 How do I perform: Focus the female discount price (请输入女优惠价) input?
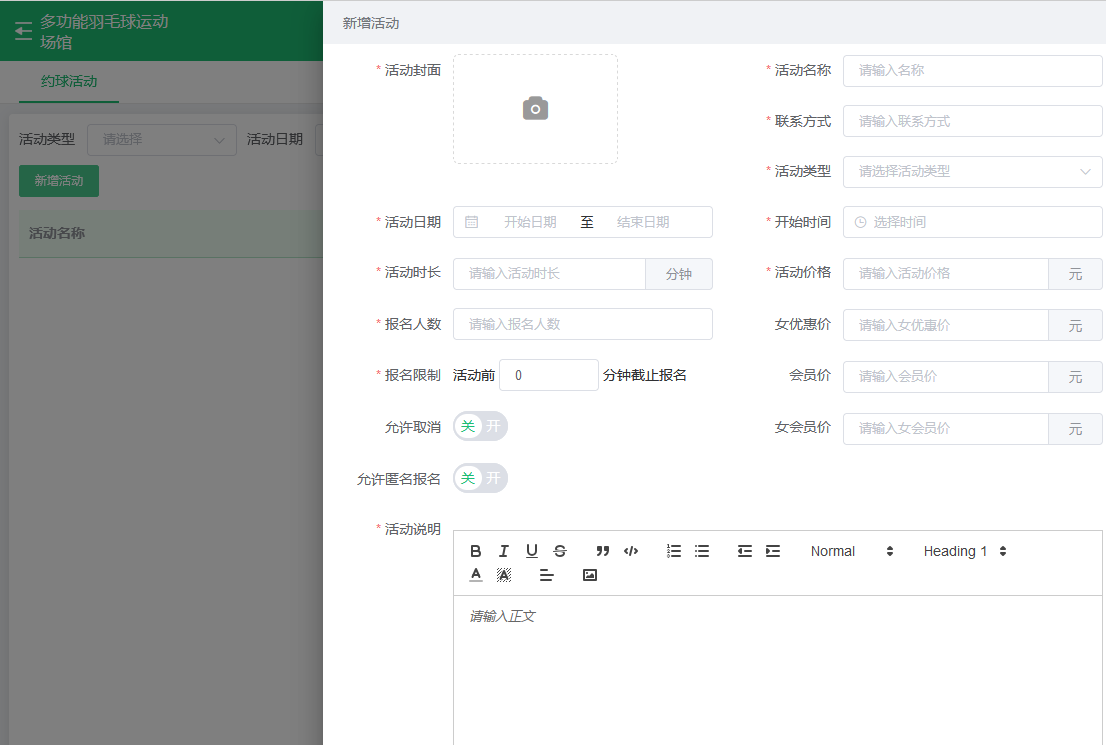click(946, 325)
